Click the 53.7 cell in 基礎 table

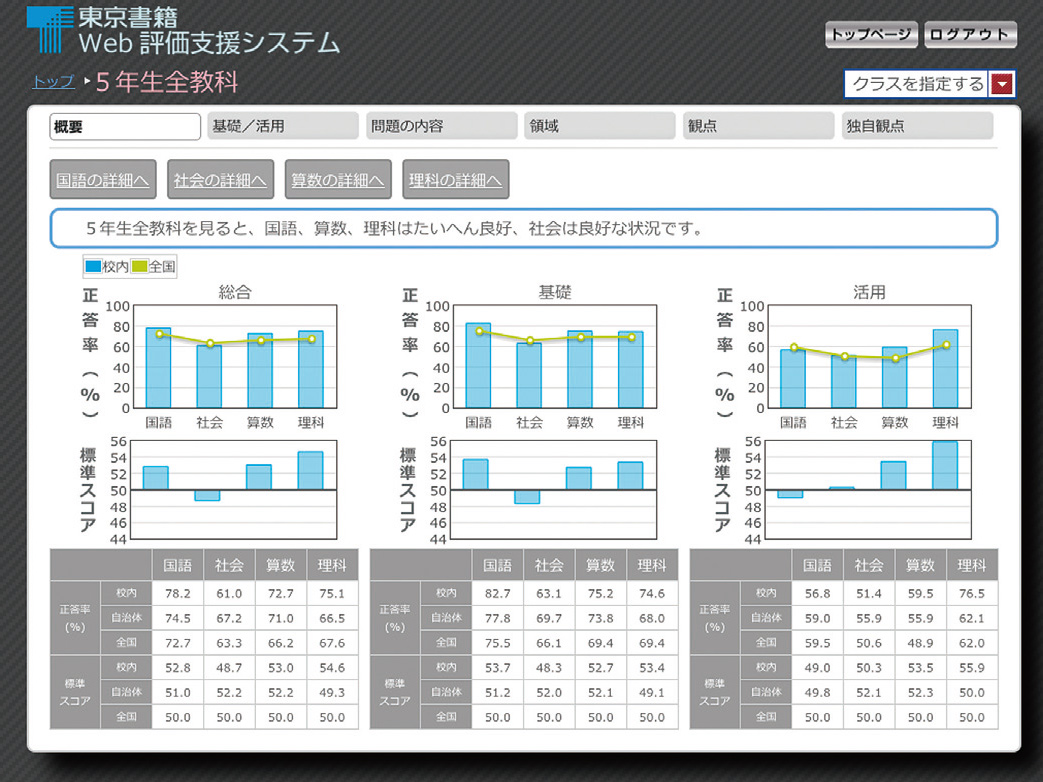click(498, 668)
